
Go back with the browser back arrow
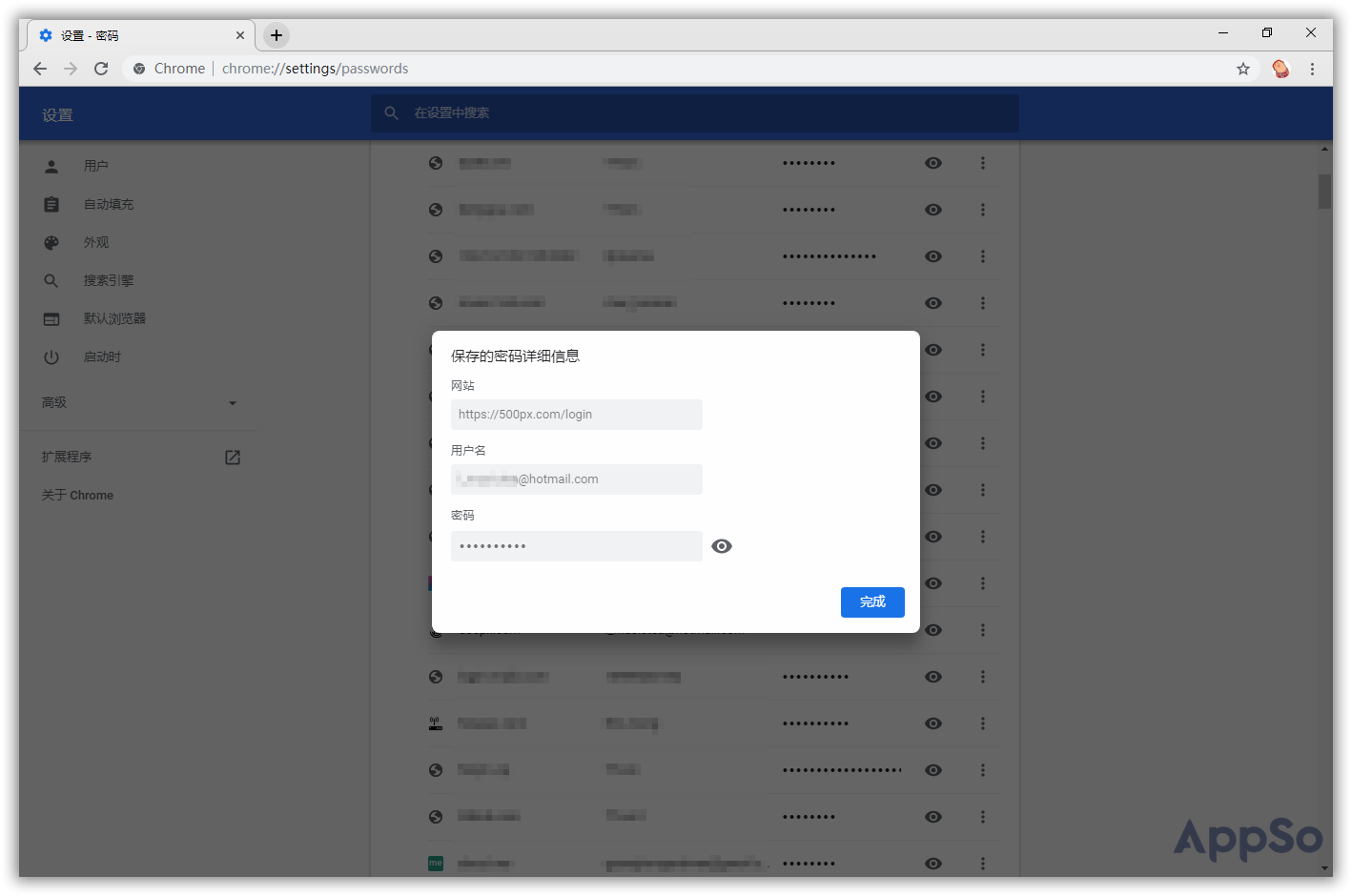click(40, 69)
